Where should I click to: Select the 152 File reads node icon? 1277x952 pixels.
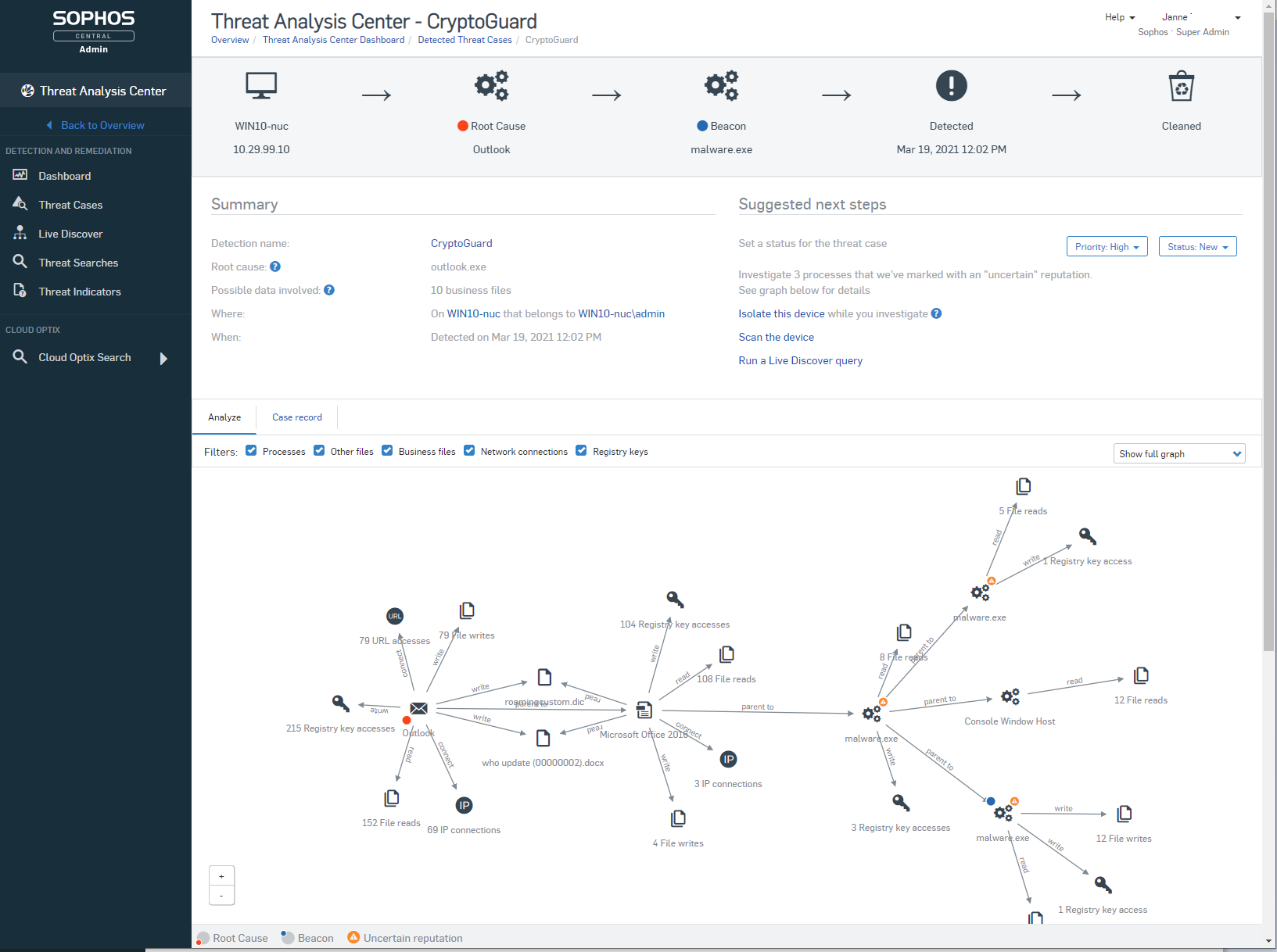tap(392, 798)
